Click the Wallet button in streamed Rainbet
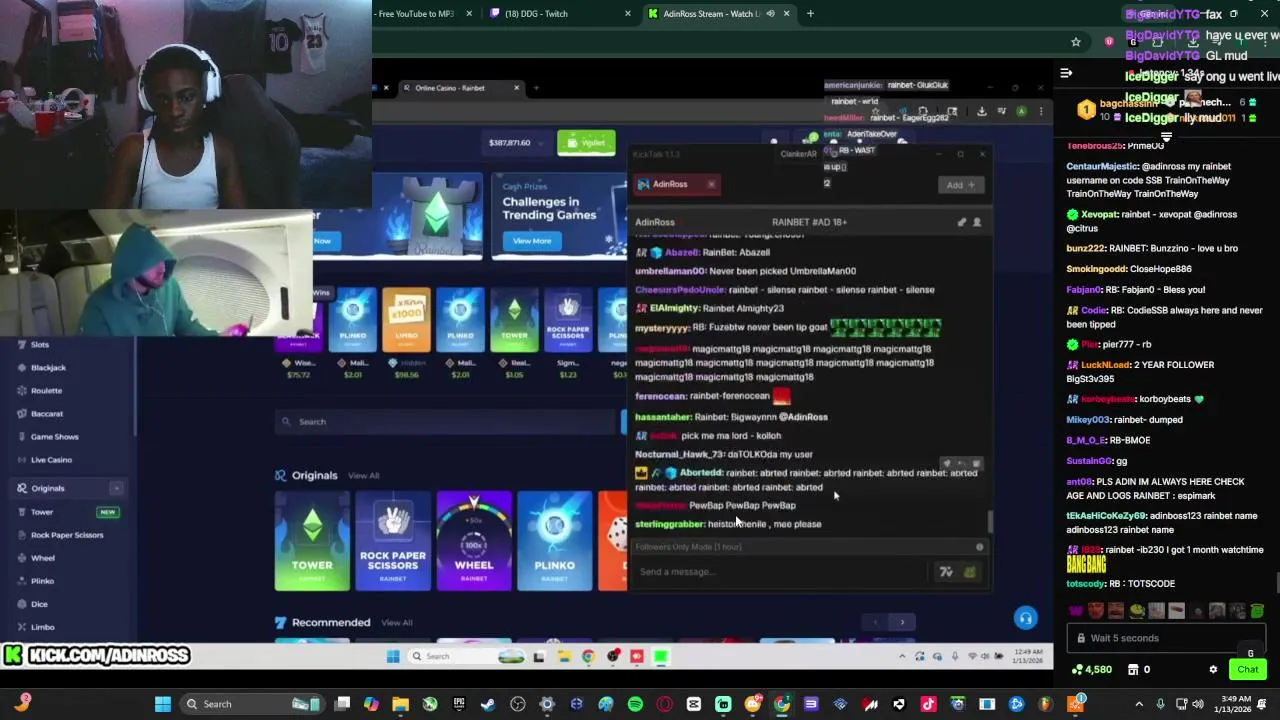This screenshot has height=720, width=1280. [x=586, y=142]
